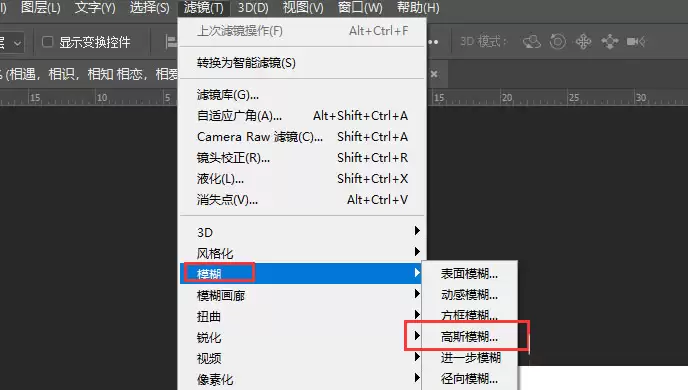Close the document tab with X
Viewport: 688px width, 390px height.
[x=434, y=74]
